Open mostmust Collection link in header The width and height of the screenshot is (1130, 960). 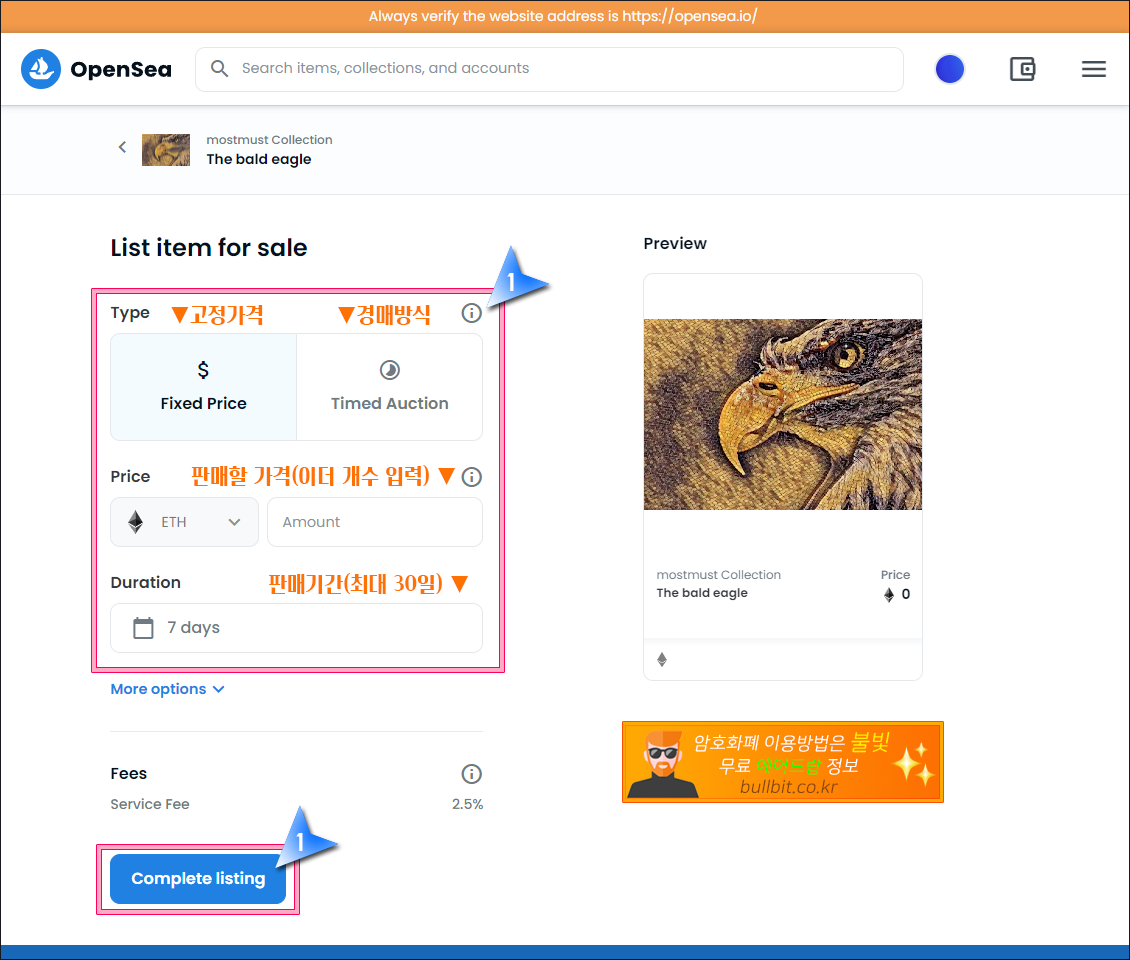pos(270,140)
